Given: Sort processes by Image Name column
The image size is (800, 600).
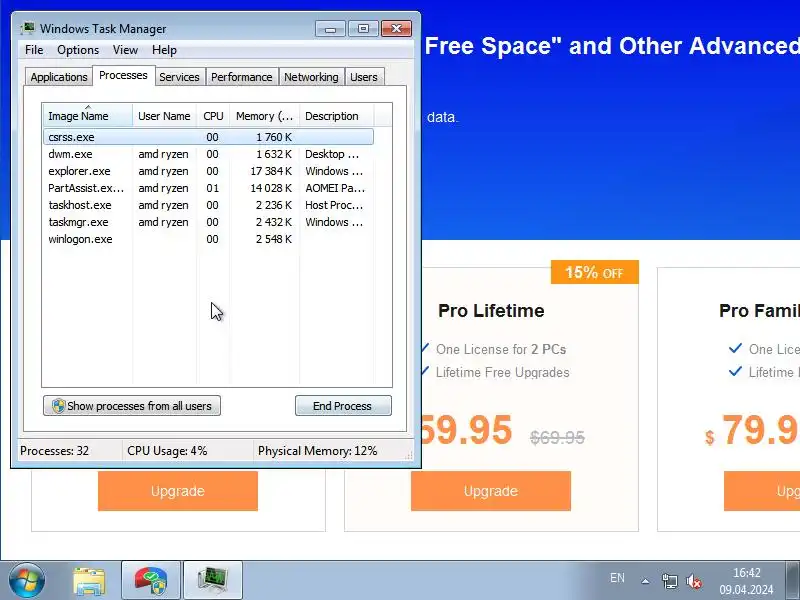Looking at the screenshot, I should (x=88, y=116).
